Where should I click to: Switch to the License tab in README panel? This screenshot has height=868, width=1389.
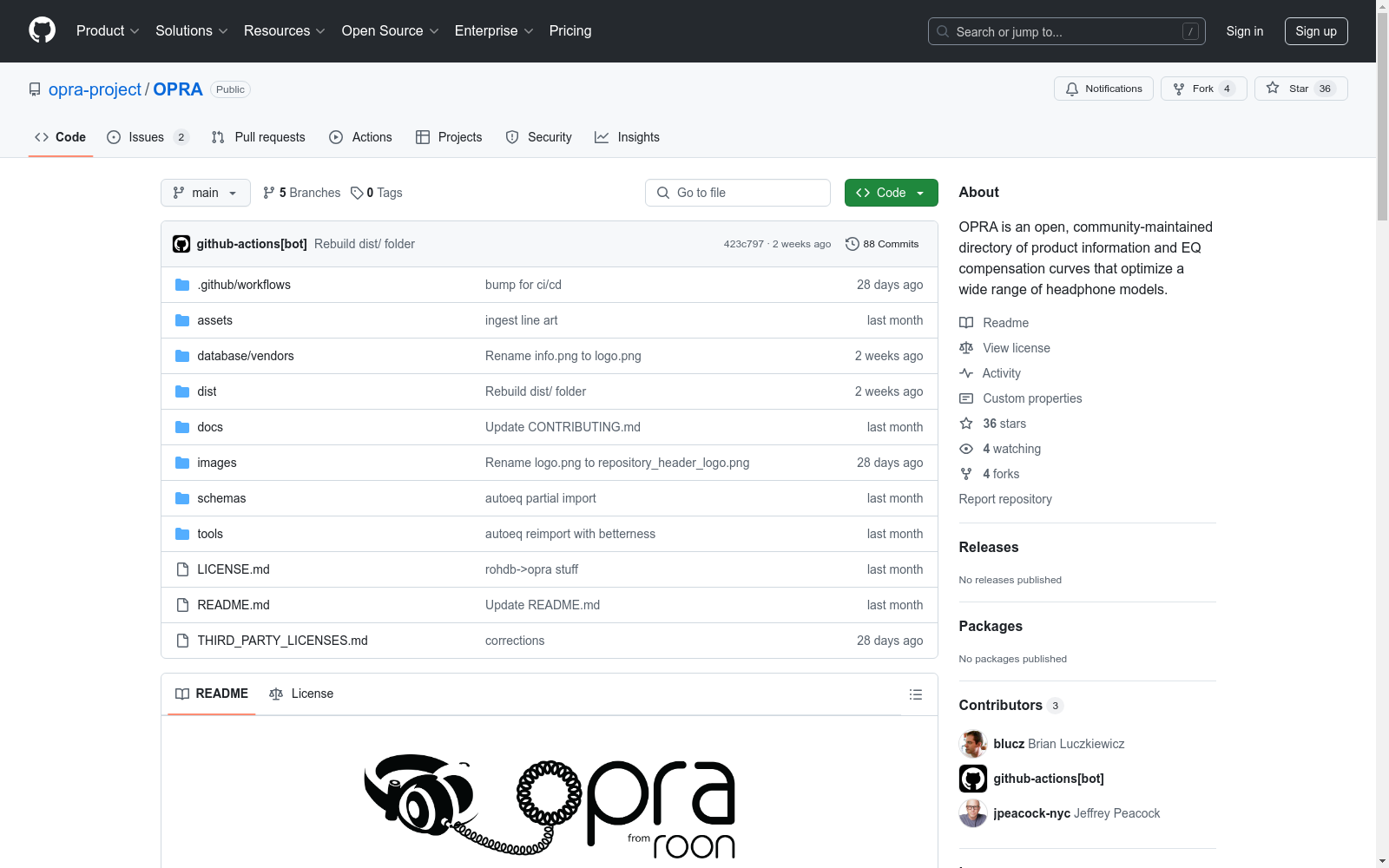coord(301,694)
